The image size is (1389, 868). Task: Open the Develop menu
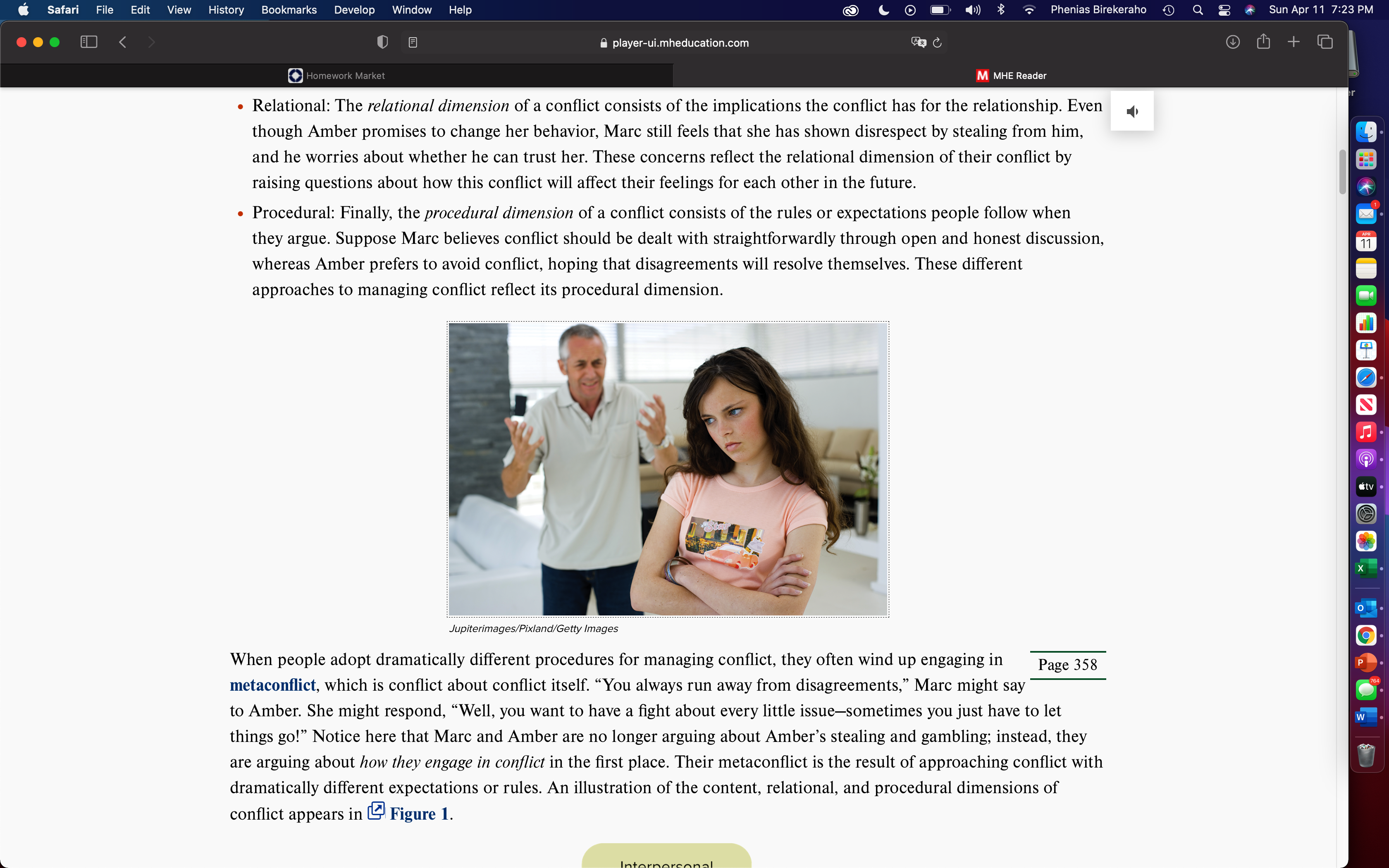click(354, 10)
